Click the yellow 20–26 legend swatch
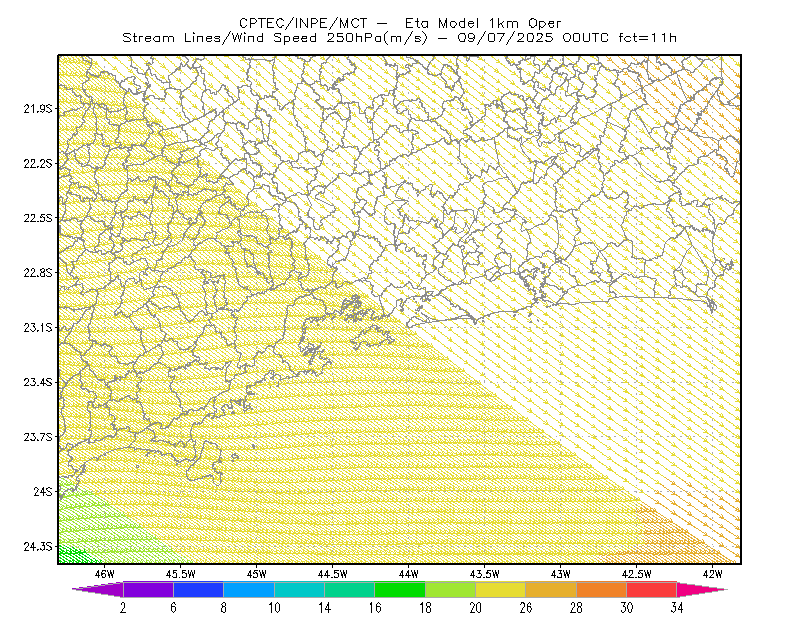Viewport: 800px width, 618px height. 501,589
